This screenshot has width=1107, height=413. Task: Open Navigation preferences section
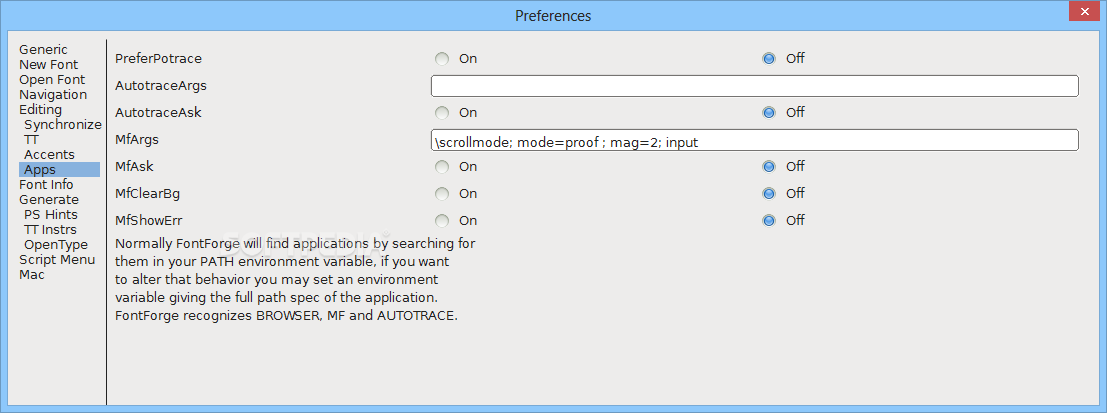tap(53, 95)
